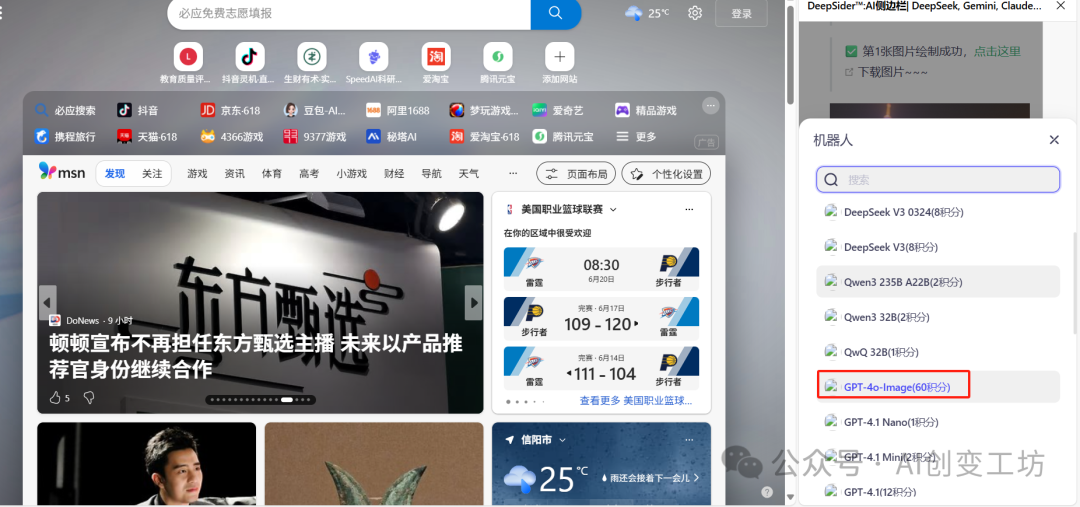Click the help question mark icon

(x=767, y=492)
